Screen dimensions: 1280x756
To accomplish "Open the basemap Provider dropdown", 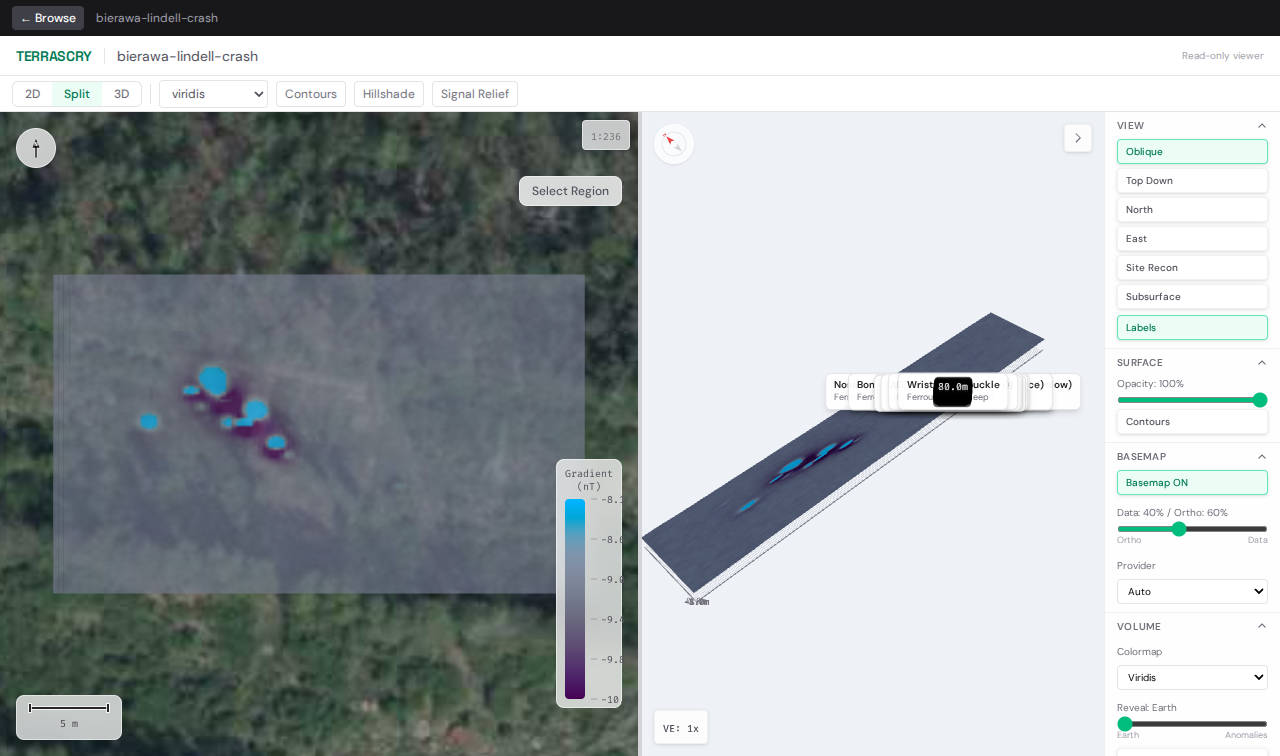I will (x=1191, y=591).
